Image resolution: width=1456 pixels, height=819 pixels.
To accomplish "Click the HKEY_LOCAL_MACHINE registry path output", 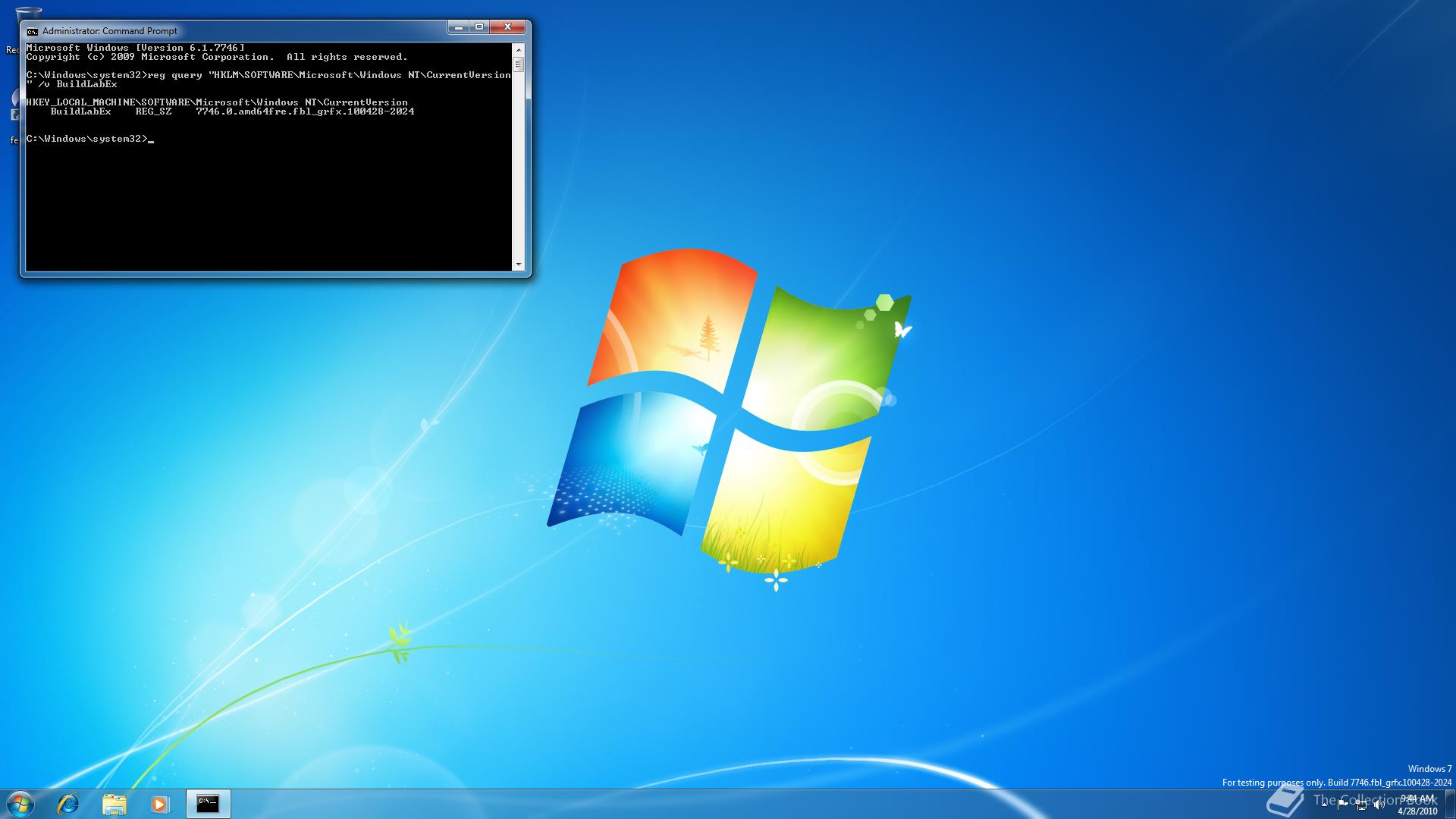I will (217, 102).
